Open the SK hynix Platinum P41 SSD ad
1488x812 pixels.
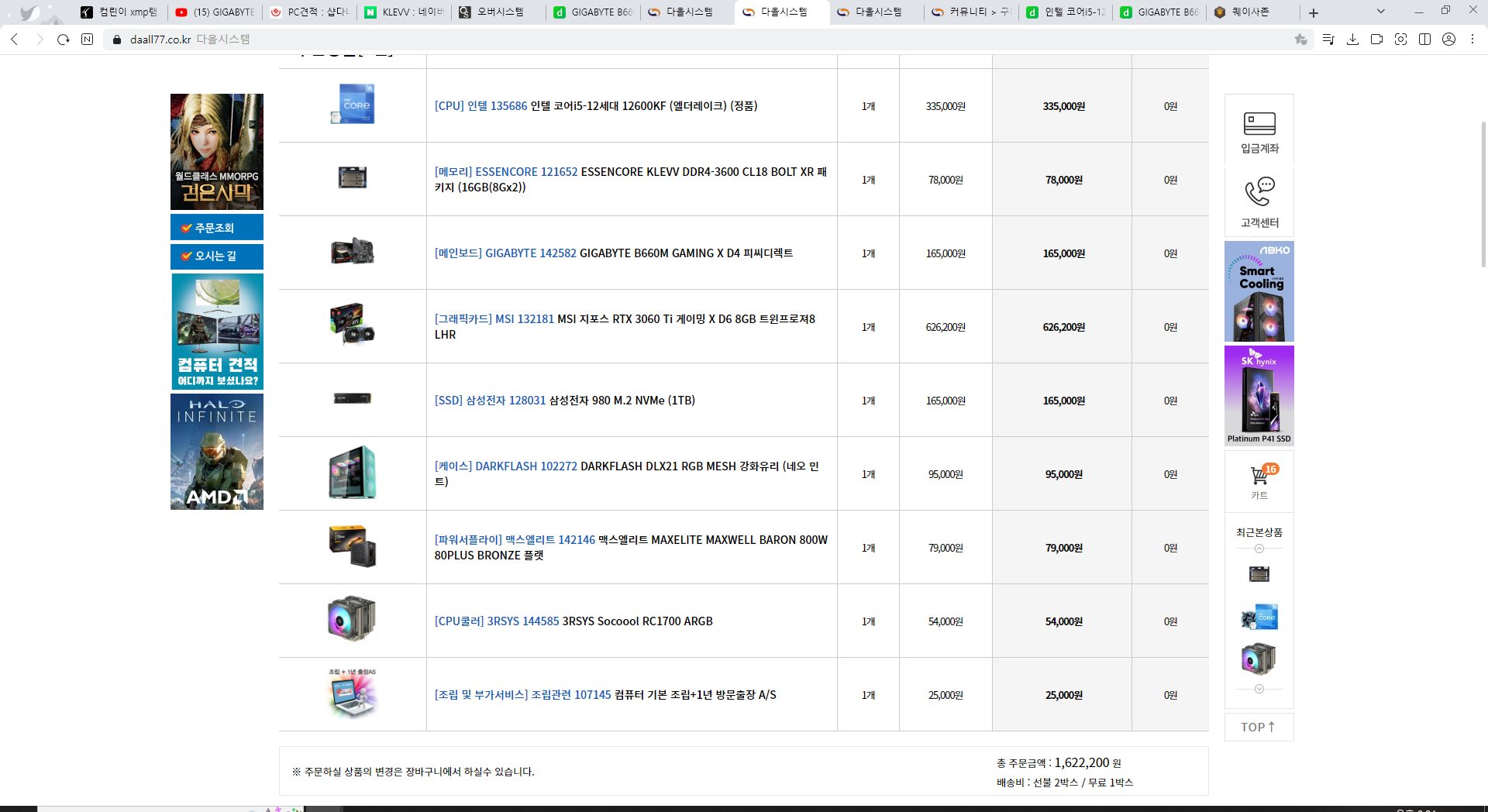click(x=1259, y=395)
